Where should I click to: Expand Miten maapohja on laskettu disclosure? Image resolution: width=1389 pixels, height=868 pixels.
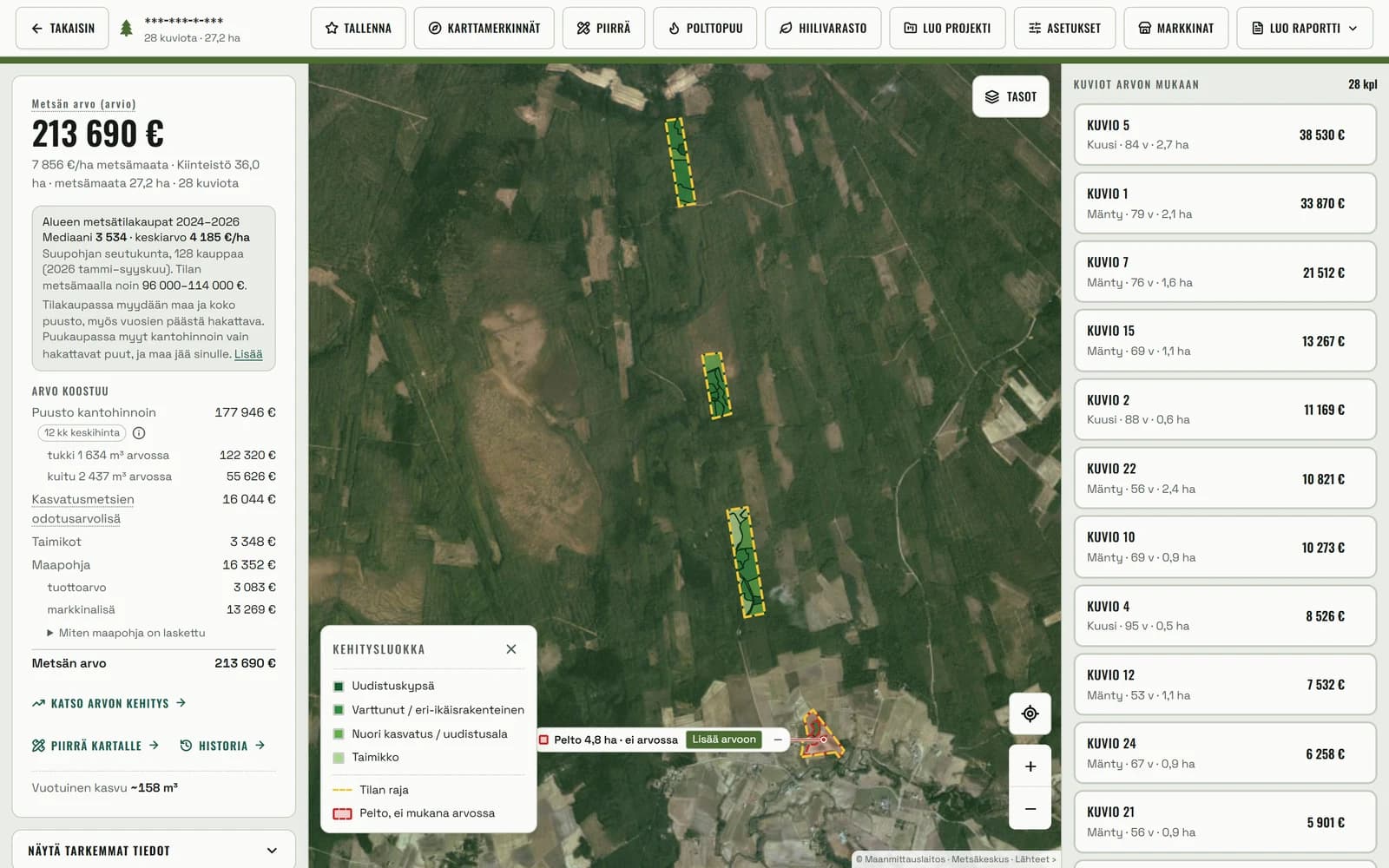(126, 633)
